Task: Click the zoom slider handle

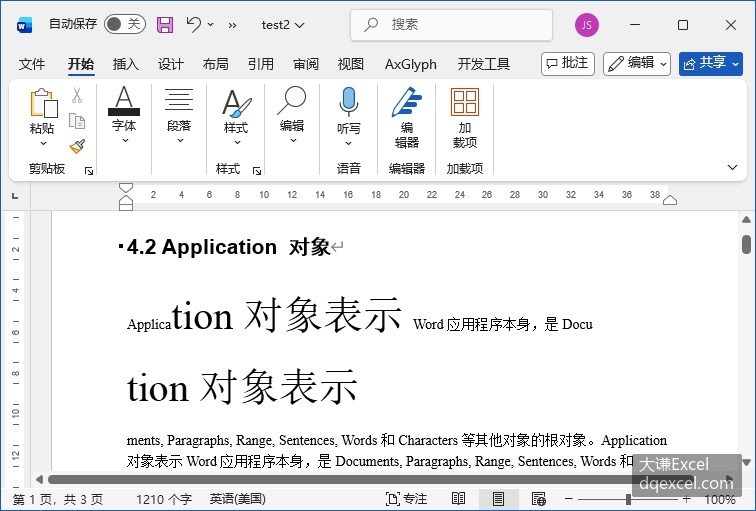Action: click(628, 499)
